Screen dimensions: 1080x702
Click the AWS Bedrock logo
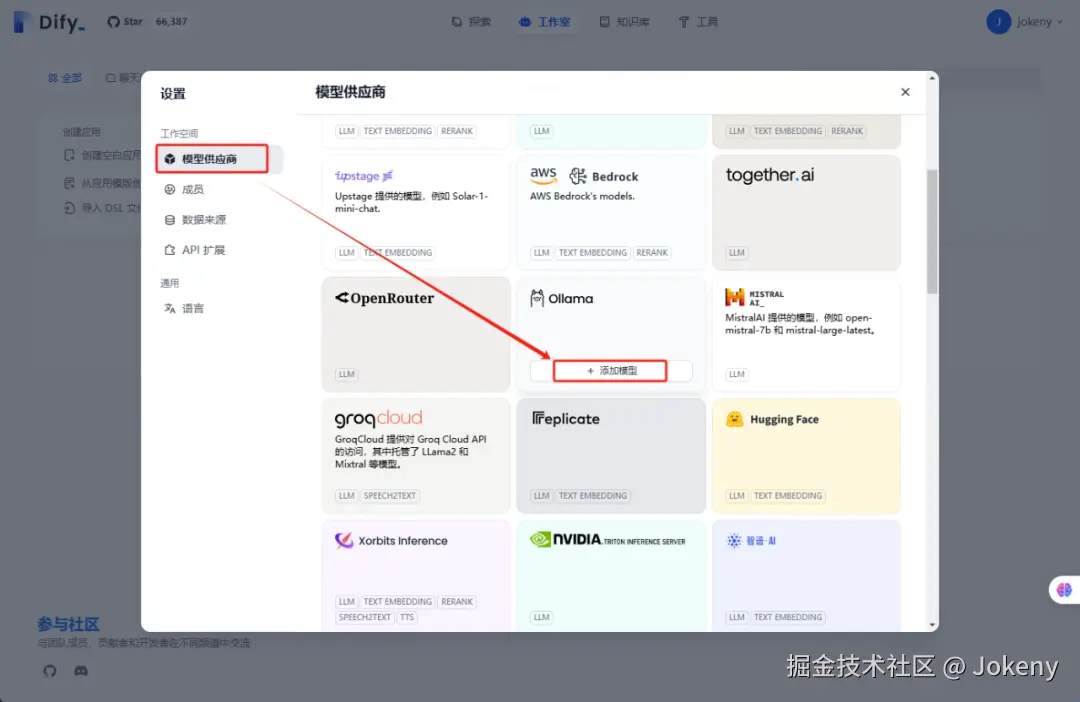(x=584, y=176)
